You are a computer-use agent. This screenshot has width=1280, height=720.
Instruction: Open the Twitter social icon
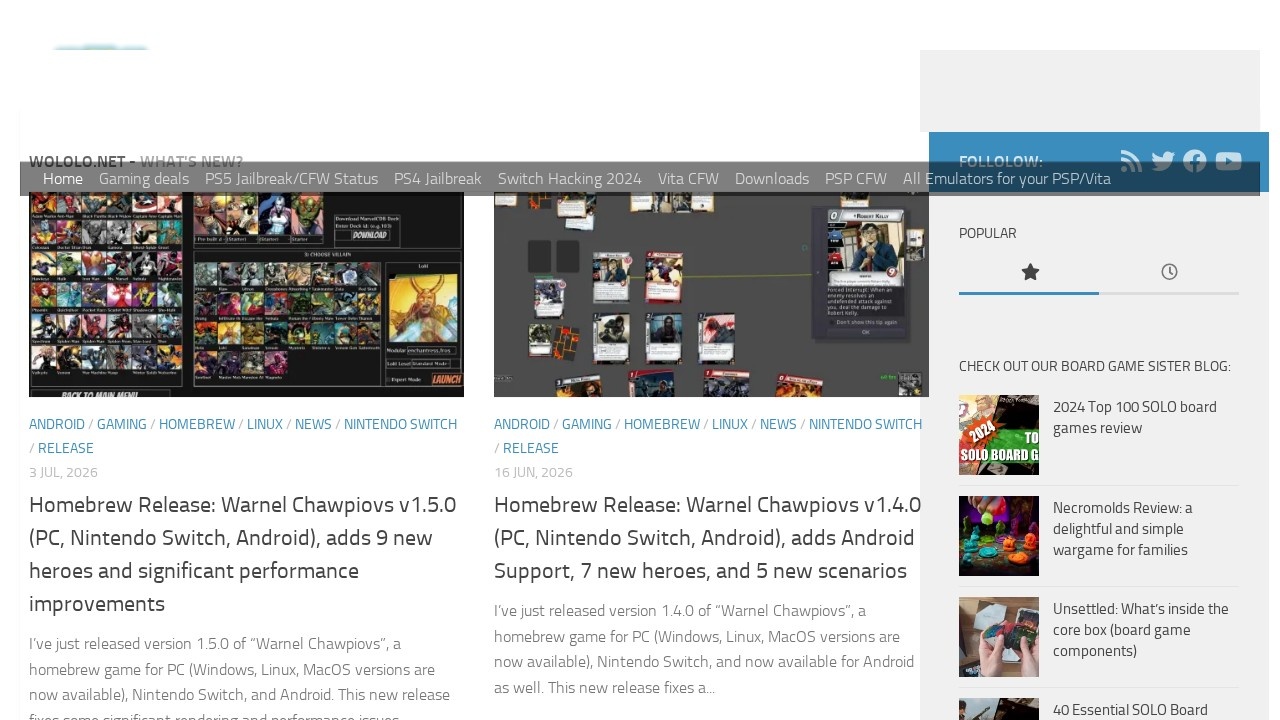click(1163, 161)
